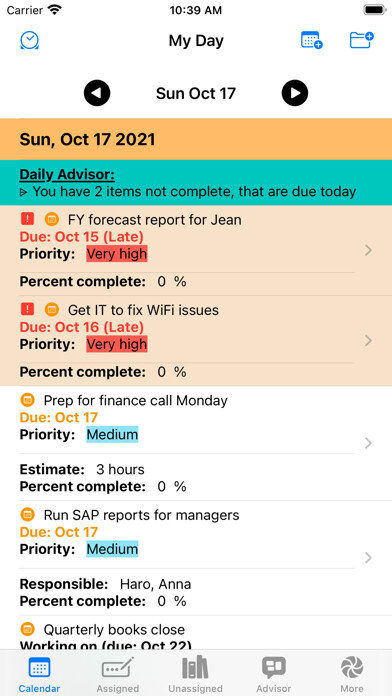This screenshot has width=392, height=696.
Task: Select the Very high priority tag on FY forecast
Action: 117,254
